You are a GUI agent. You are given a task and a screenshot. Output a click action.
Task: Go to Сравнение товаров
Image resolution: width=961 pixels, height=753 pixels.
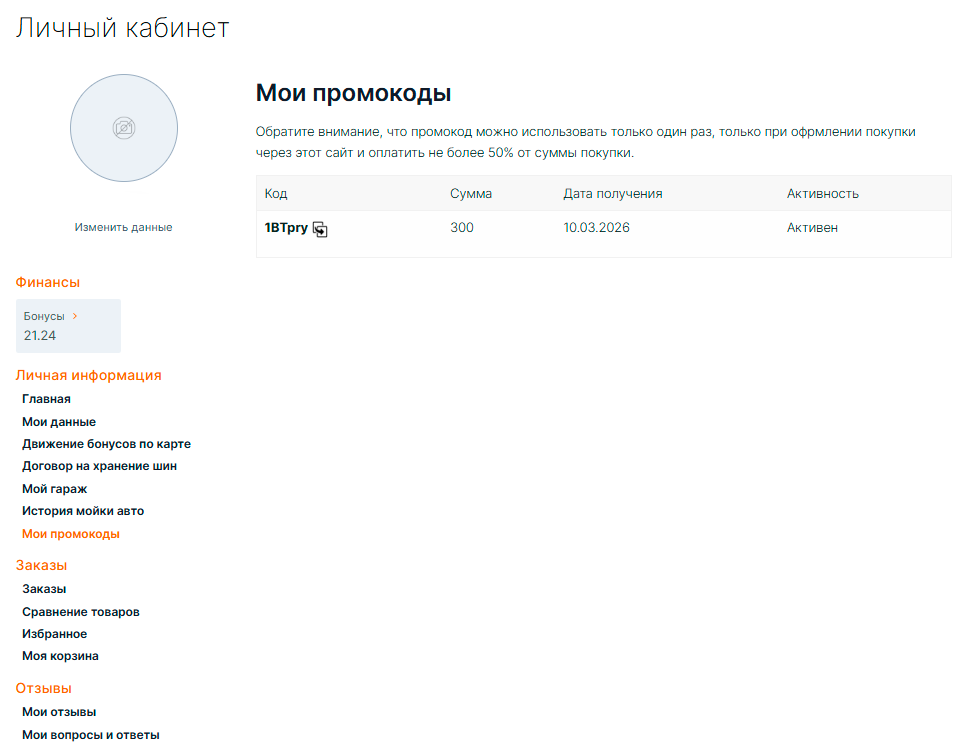[81, 612]
